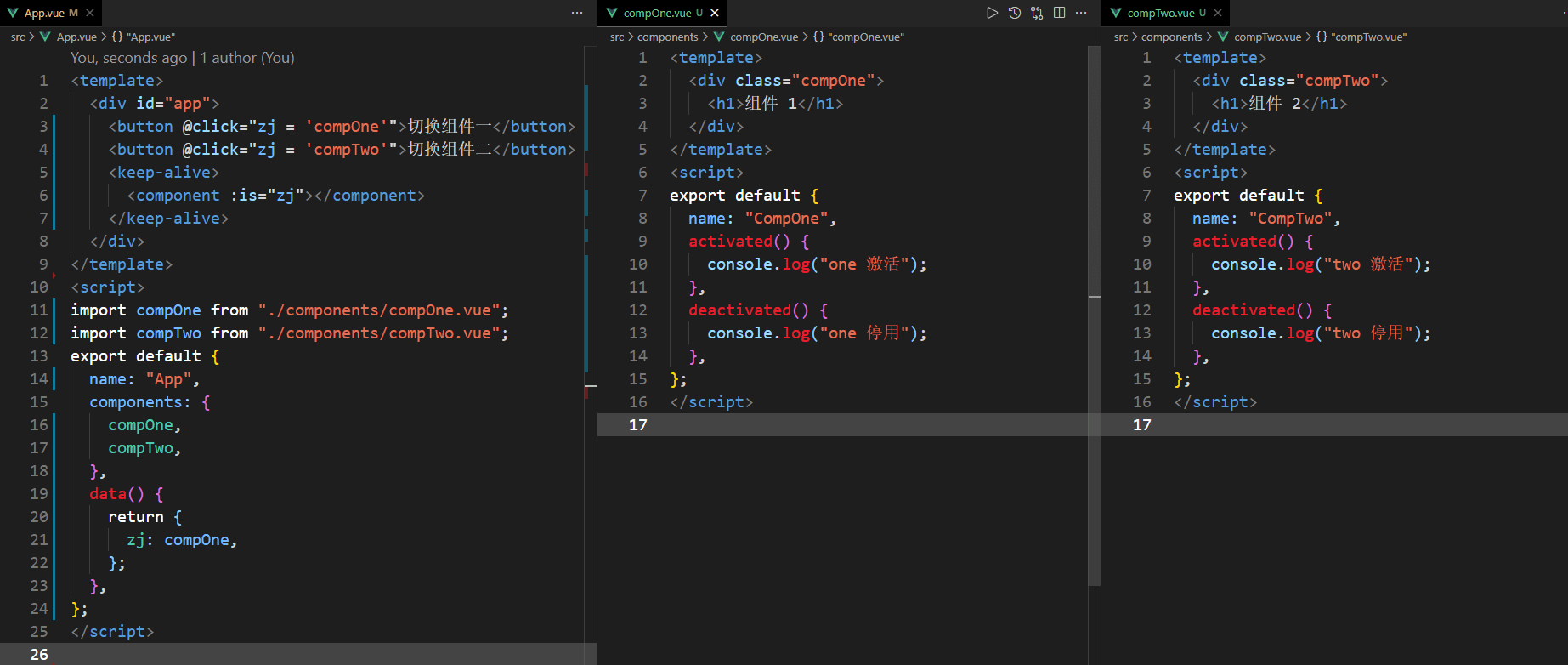This screenshot has height=665, width=1568.
Task: Click the Vue icon in compOne.vue breadcrumb
Action: (719, 37)
